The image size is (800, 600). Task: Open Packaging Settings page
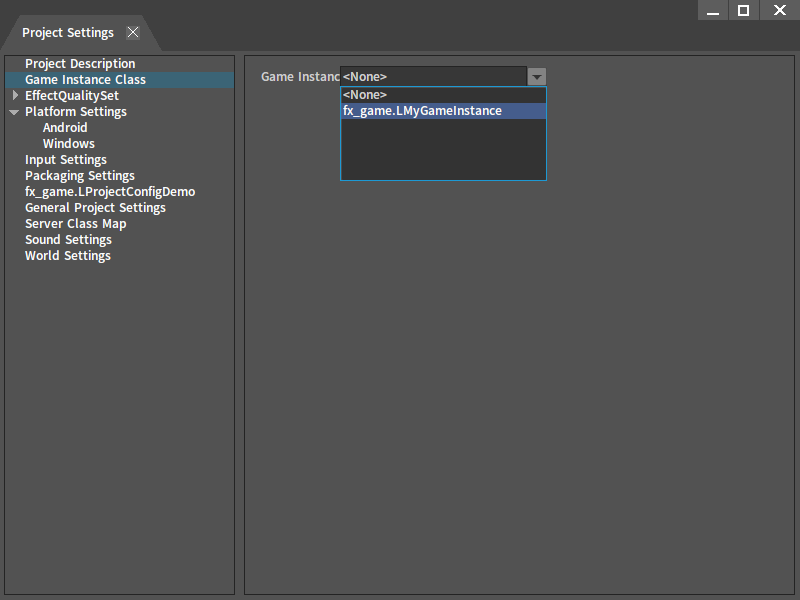coord(80,176)
